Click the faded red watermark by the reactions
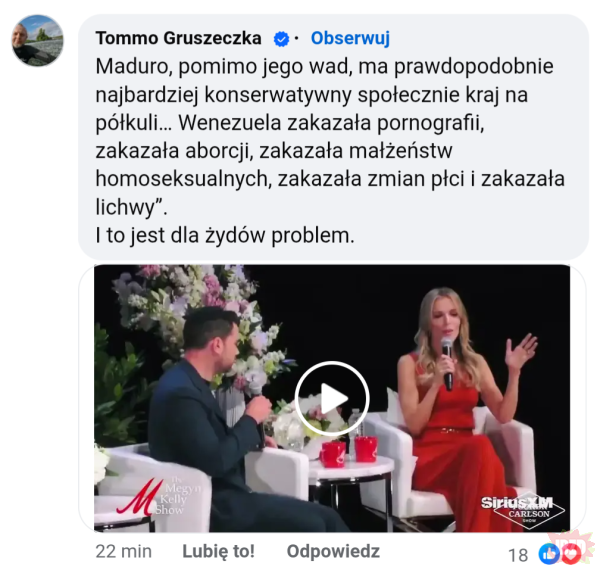Image resolution: width=600 pixels, height=570 pixels. (571, 543)
